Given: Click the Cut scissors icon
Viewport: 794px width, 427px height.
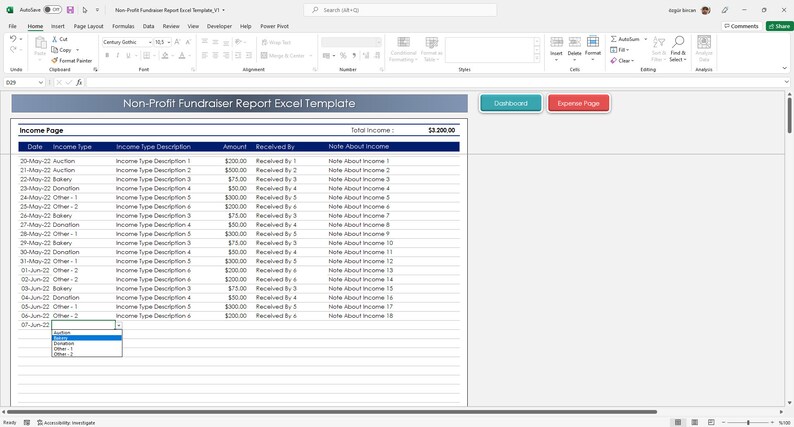Looking at the screenshot, I should pos(55,39).
